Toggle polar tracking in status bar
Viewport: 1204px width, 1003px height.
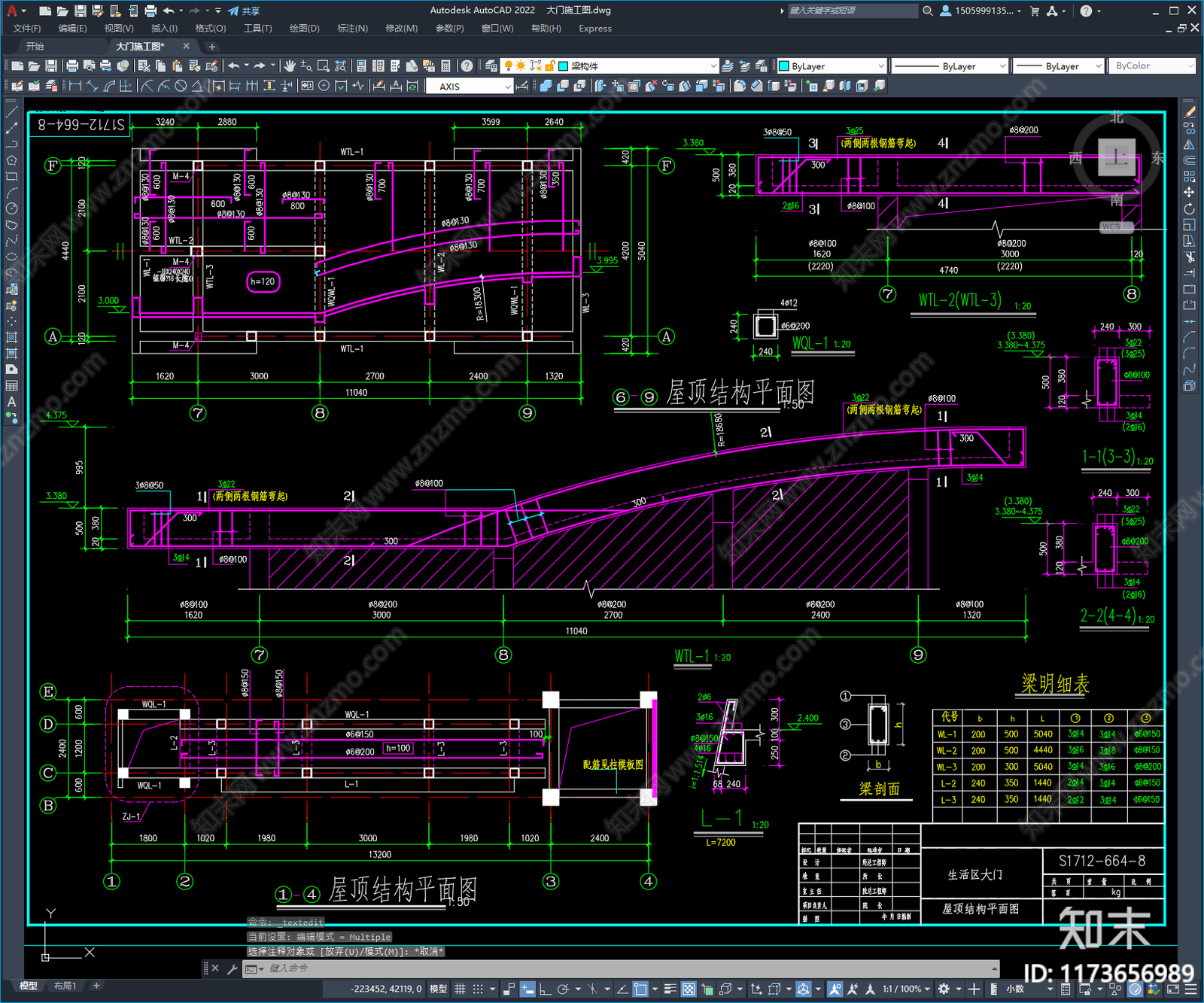click(x=563, y=989)
